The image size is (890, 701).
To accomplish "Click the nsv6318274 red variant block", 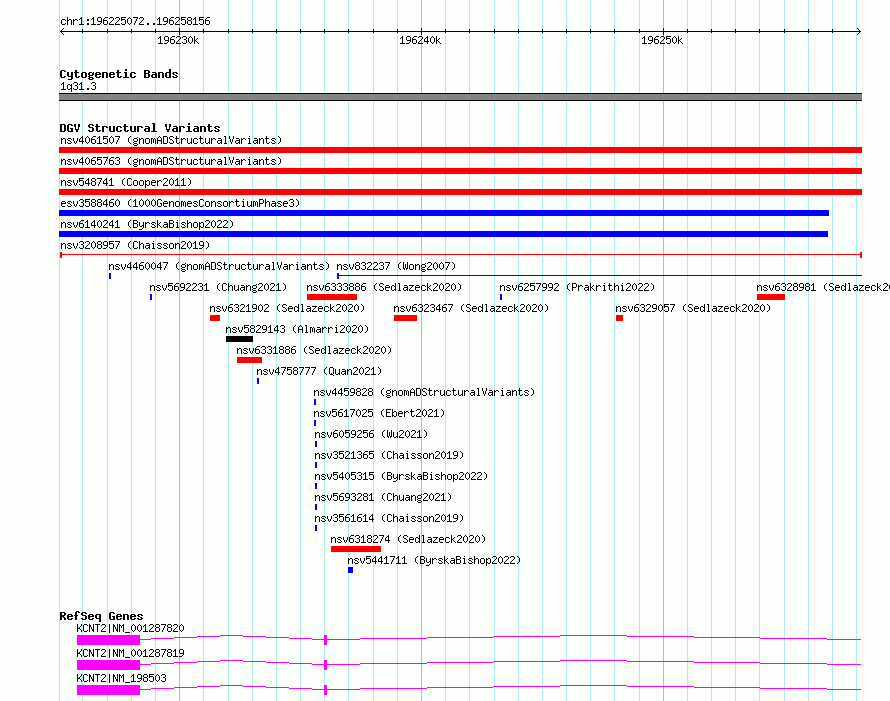I will coord(356,549).
